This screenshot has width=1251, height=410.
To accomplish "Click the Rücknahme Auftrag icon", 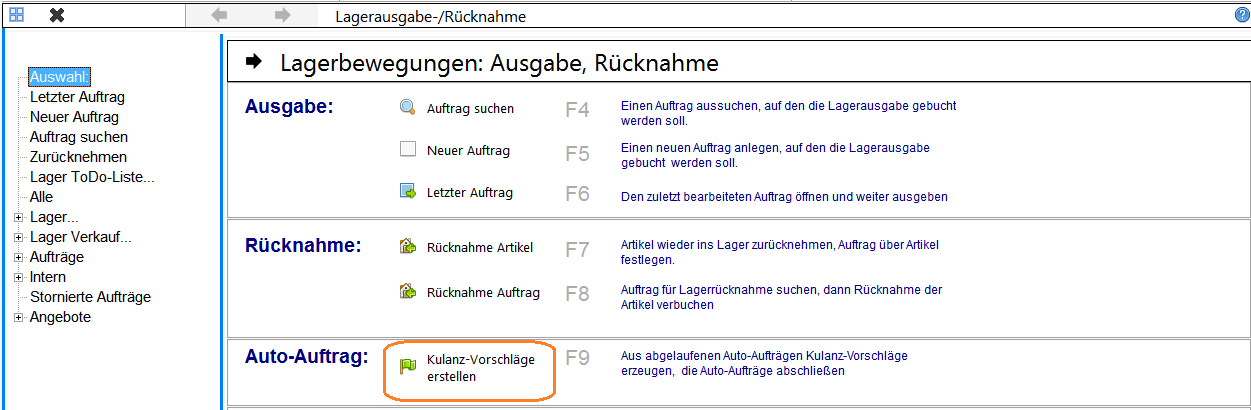I will (407, 292).
